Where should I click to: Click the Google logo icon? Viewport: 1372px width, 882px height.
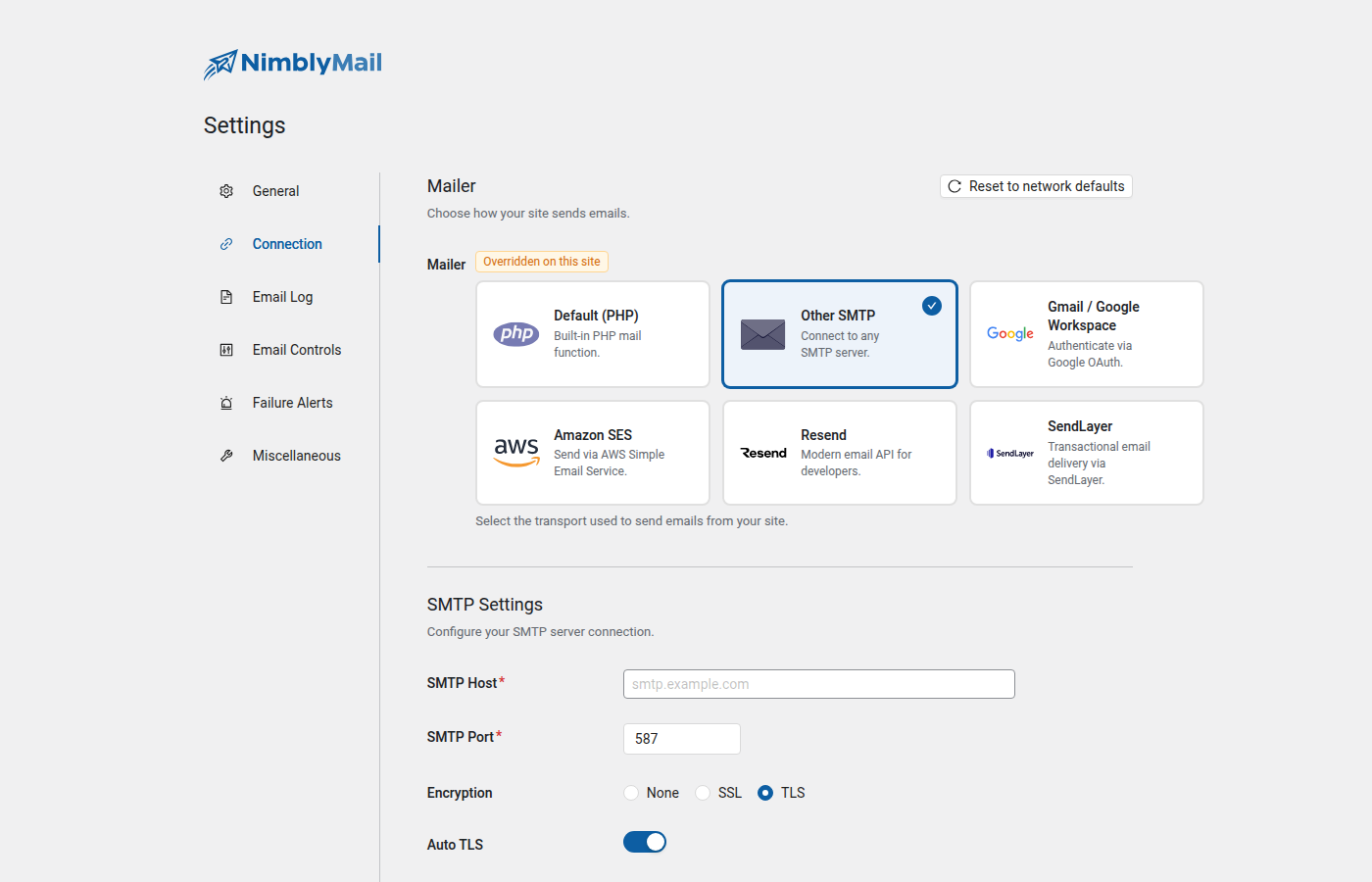point(1010,334)
